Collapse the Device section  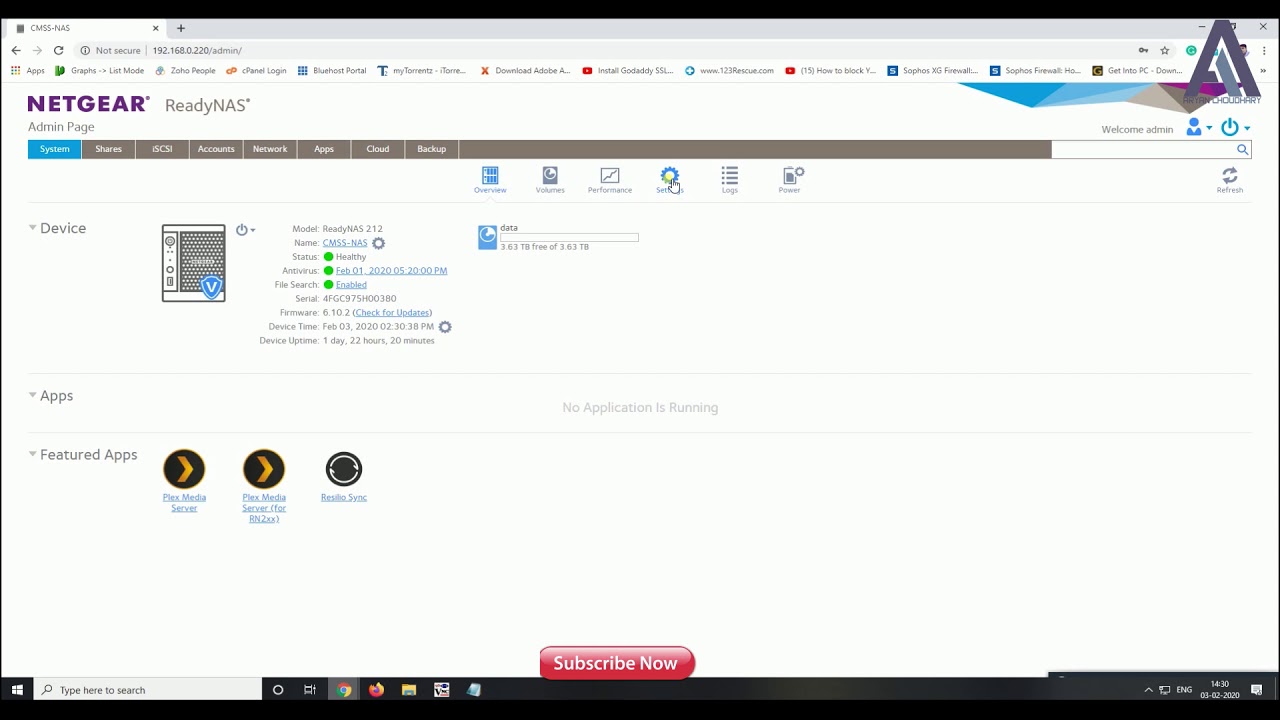(x=32, y=228)
